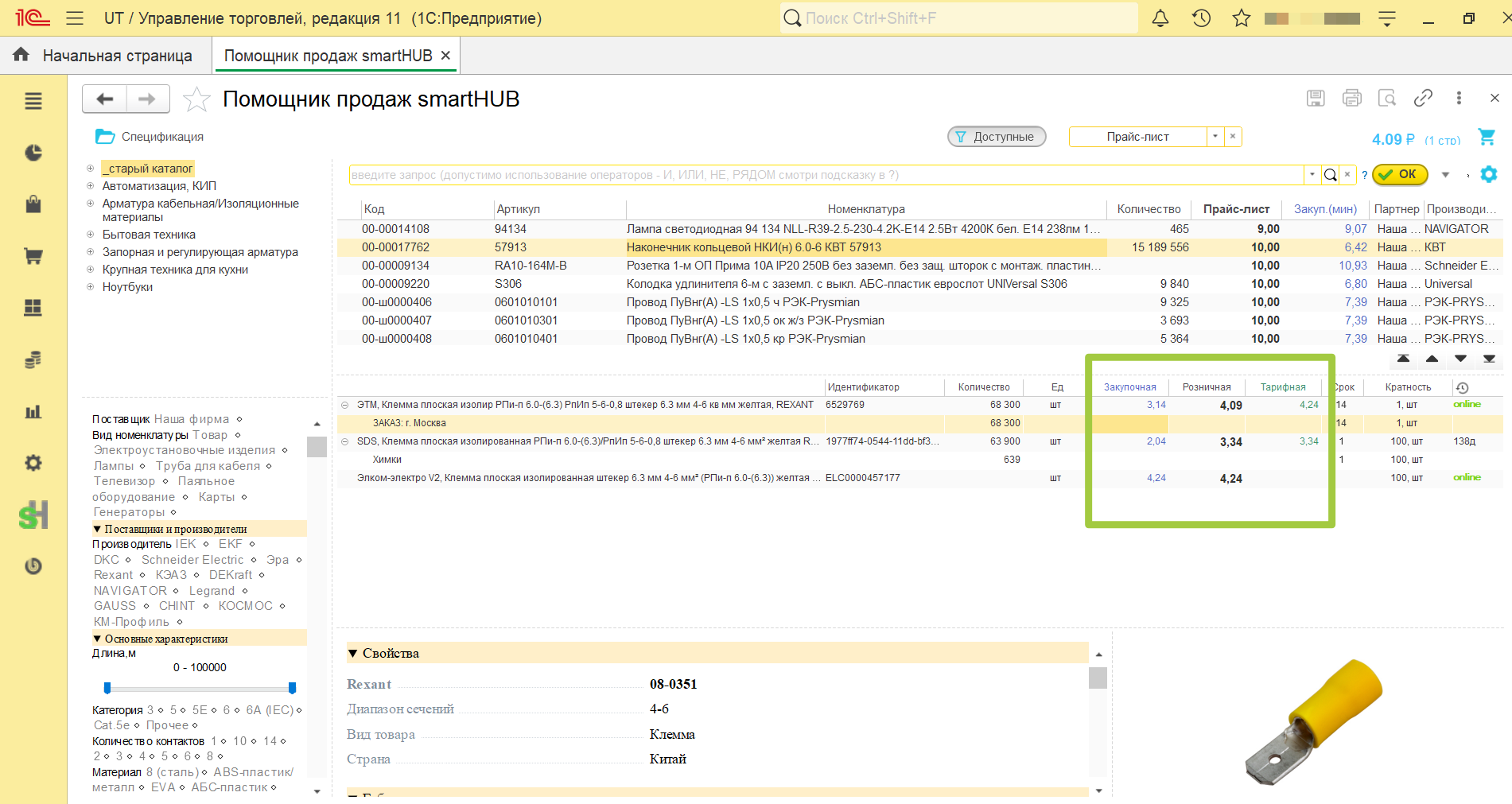Navigate forward with right arrow
The image size is (1512, 804).
tap(147, 99)
